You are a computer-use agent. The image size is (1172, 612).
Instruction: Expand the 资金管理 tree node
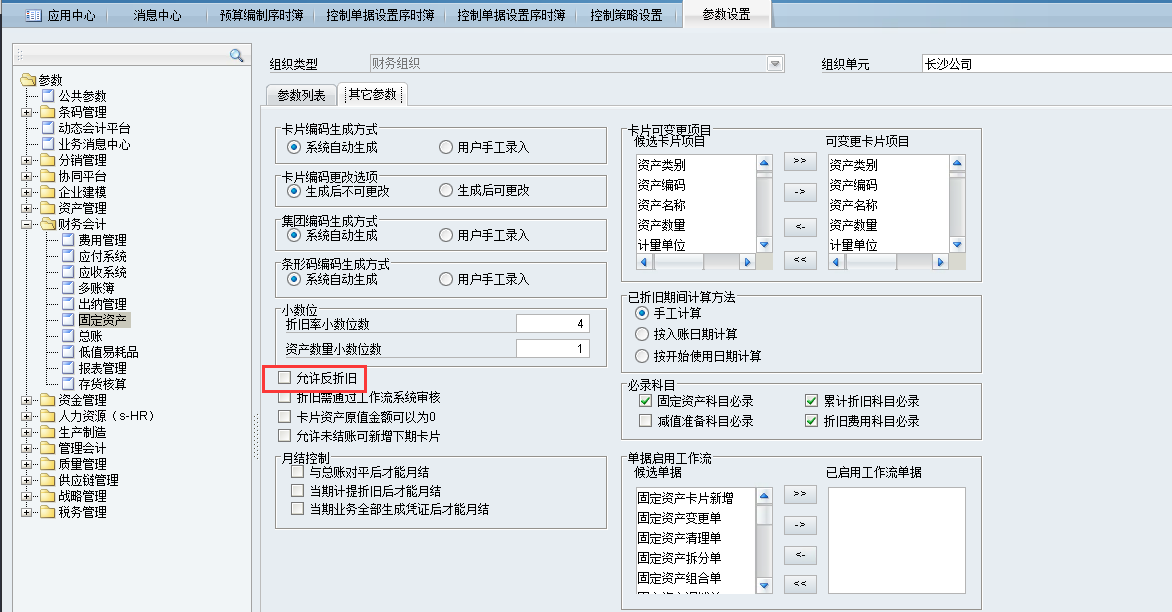[x=26, y=400]
